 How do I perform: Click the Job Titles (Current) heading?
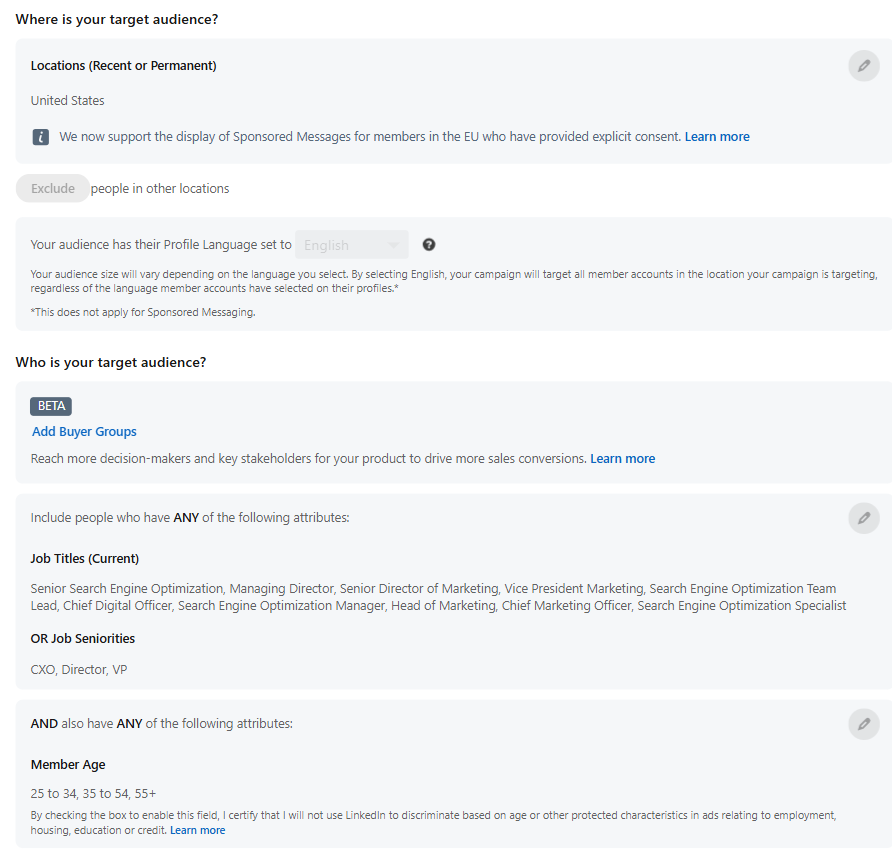85,559
